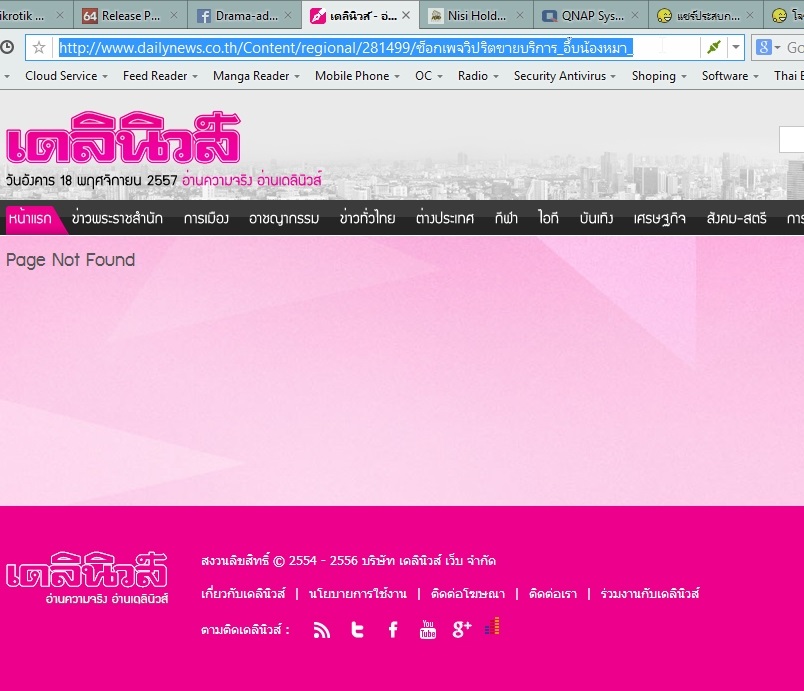804x691 pixels.
Task: Close the Release P... tab
Action: [x=174, y=15]
